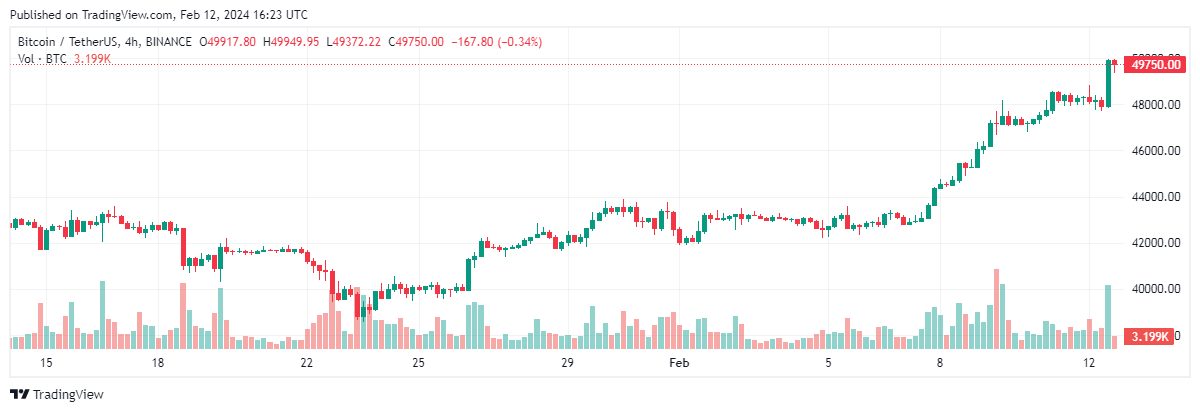The image size is (1200, 412).
Task: Click the date label 8 on time axis
Action: coord(940,361)
